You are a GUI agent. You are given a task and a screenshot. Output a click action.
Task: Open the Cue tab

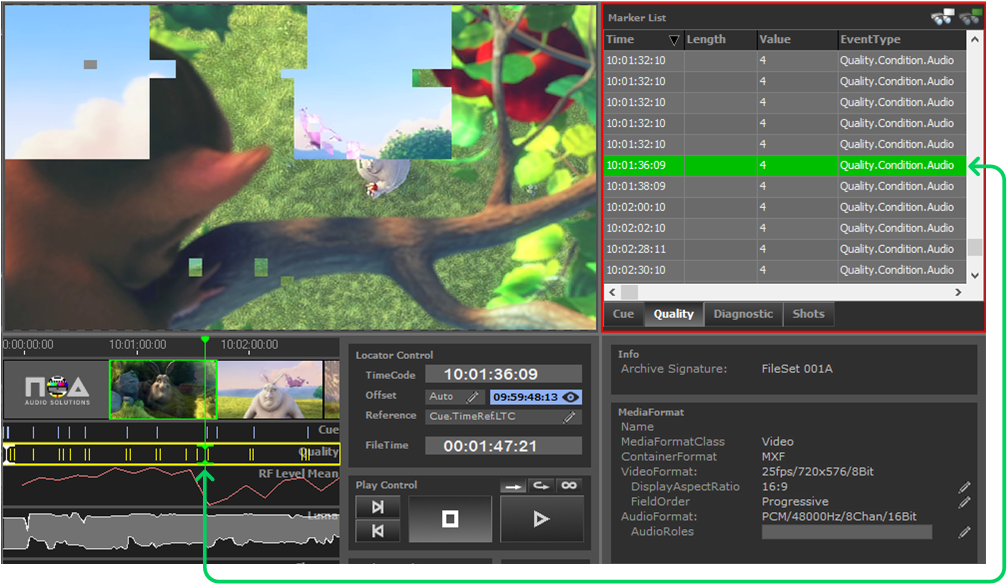click(623, 314)
